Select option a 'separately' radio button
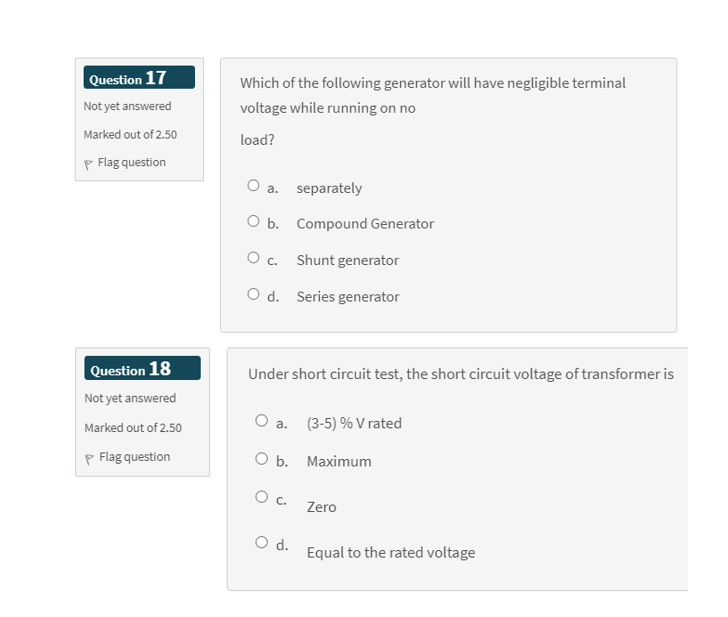 (255, 185)
